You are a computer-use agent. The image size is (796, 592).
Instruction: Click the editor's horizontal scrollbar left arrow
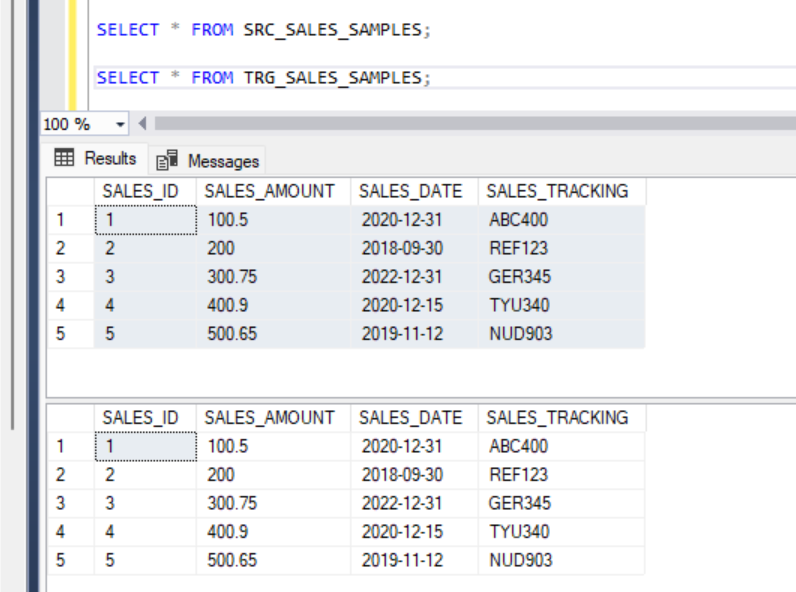tap(142, 124)
